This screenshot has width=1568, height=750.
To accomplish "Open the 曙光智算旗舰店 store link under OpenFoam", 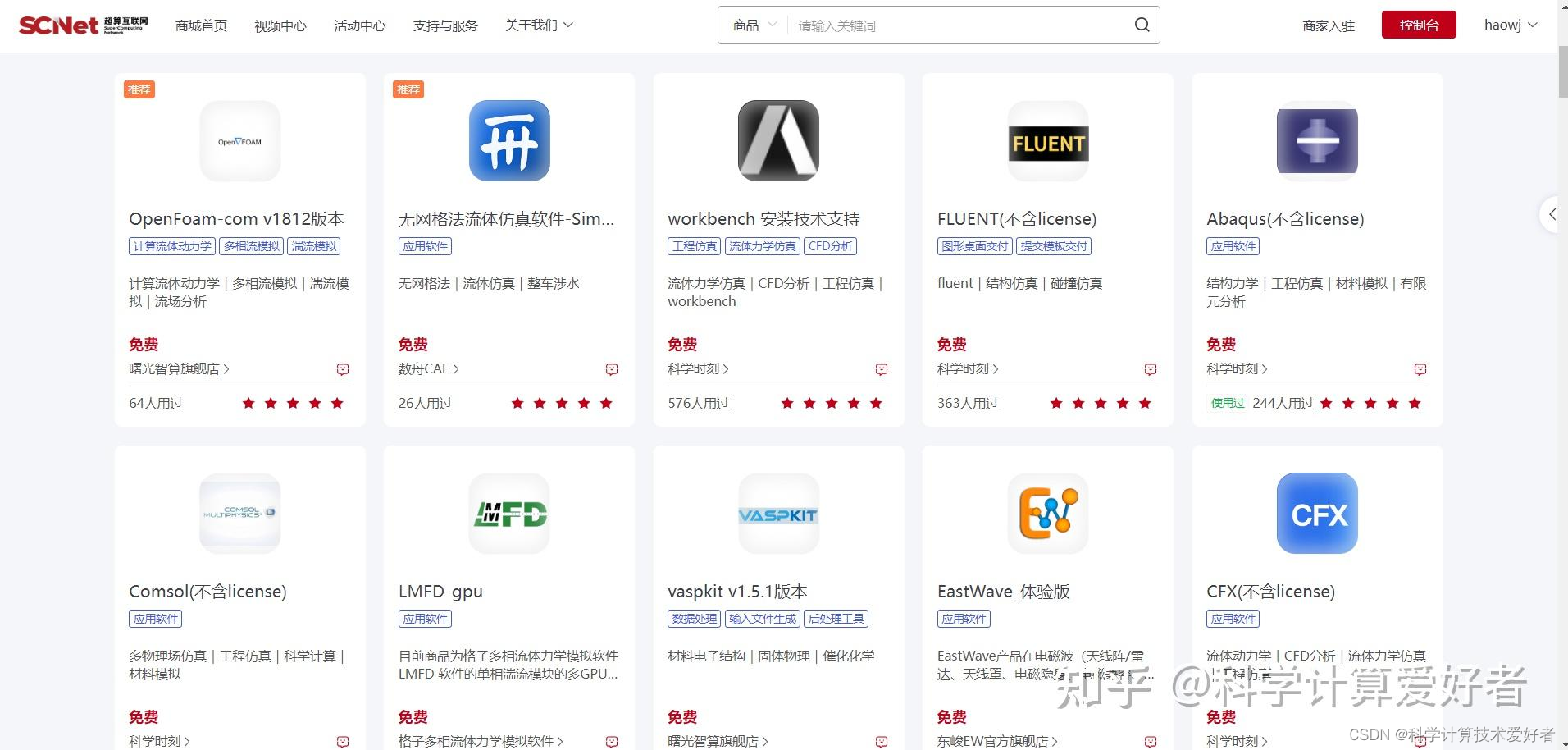I will [x=179, y=369].
